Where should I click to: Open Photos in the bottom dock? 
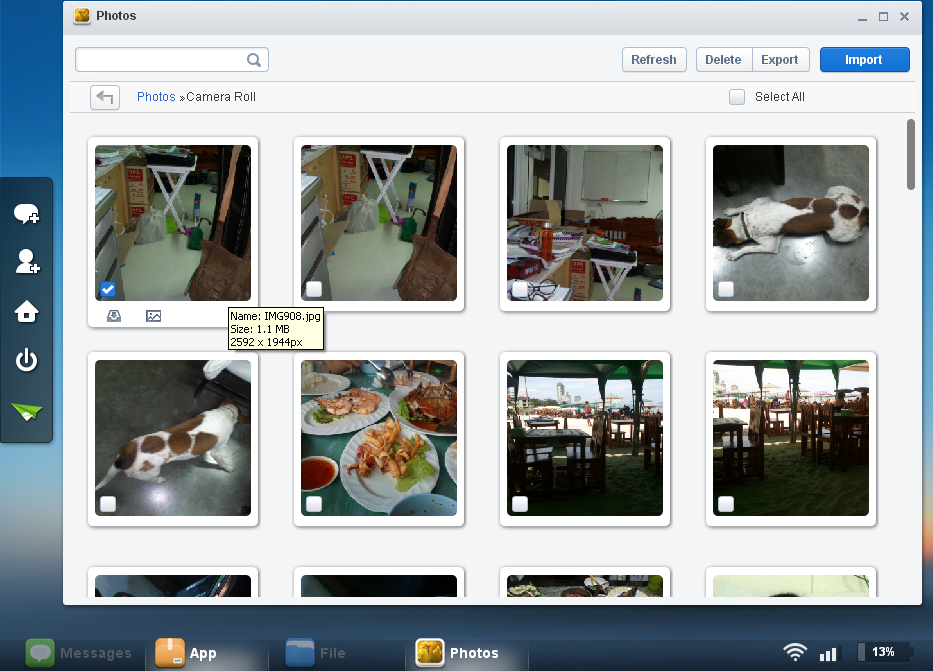tap(458, 653)
